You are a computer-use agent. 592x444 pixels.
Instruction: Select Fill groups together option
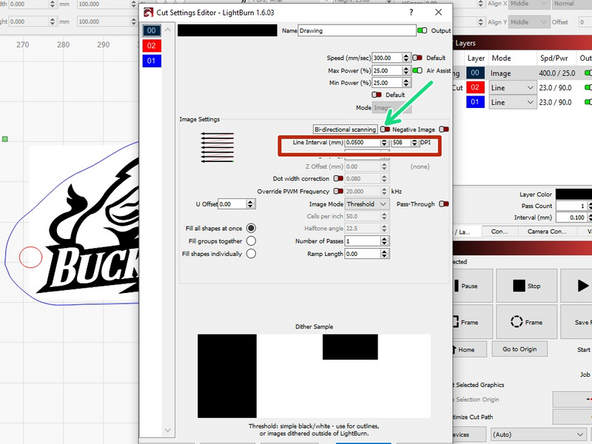click(251, 241)
